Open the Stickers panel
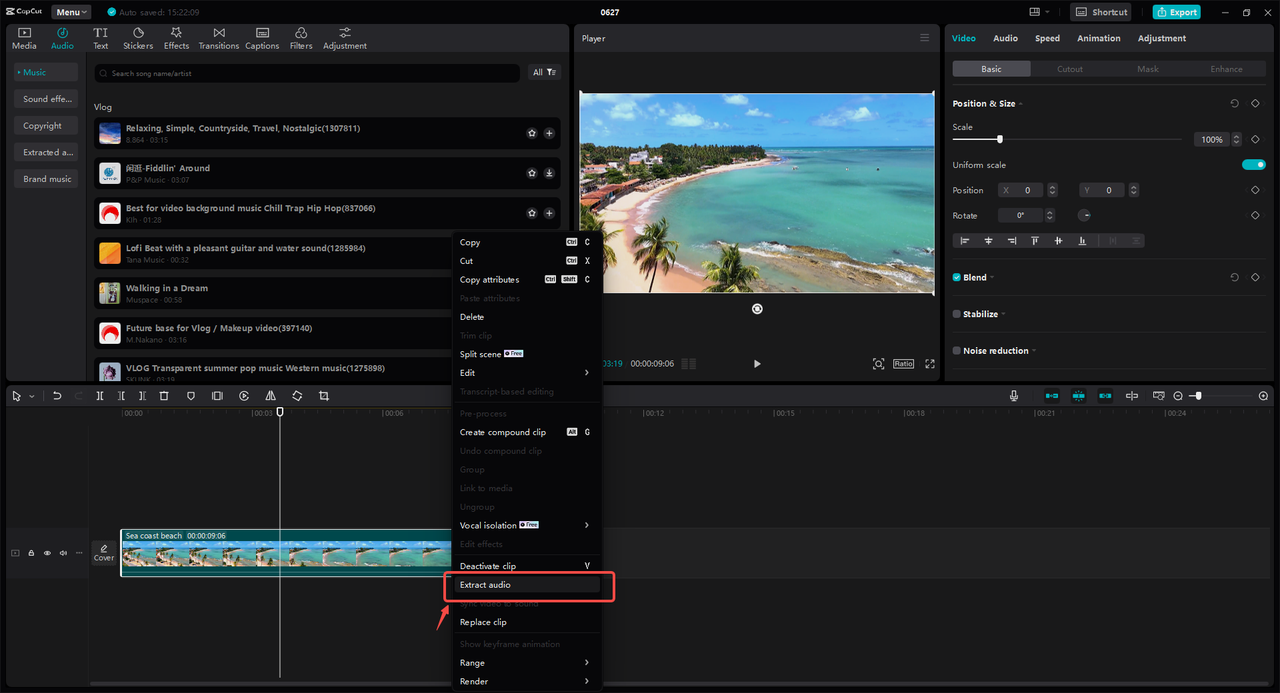1280x693 pixels. [138, 38]
